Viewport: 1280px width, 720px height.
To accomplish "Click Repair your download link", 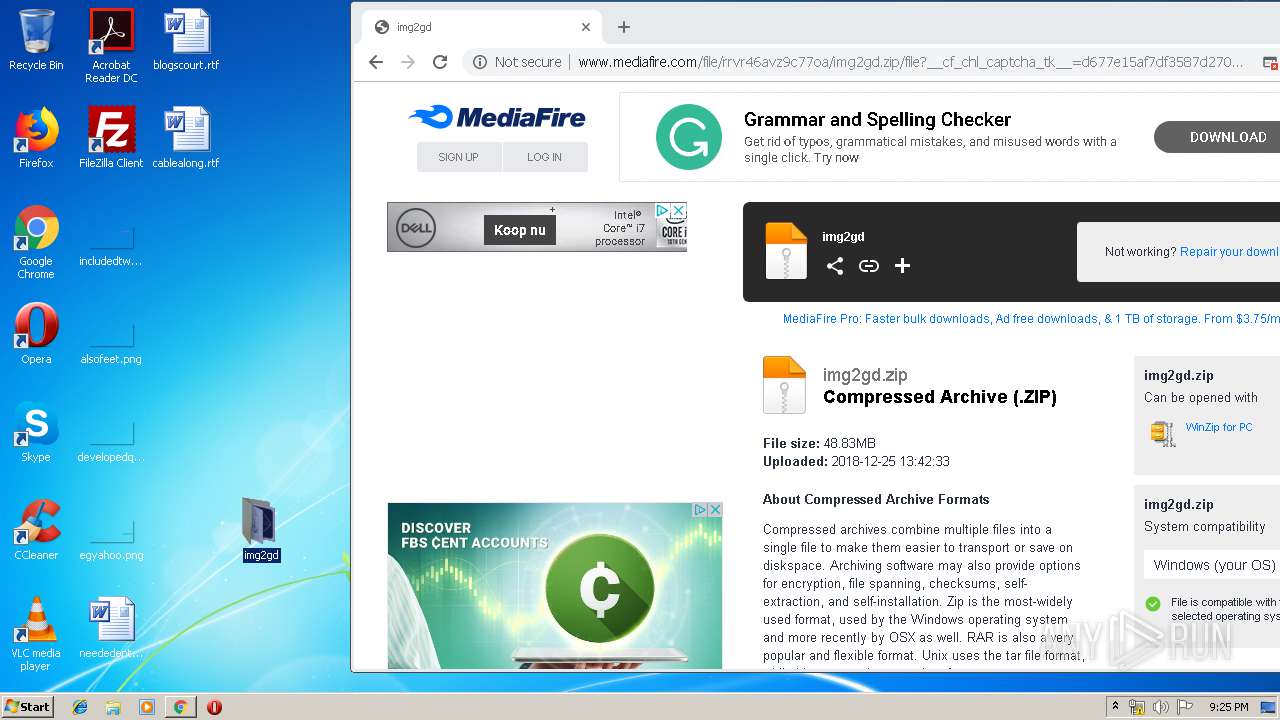I will [1229, 252].
